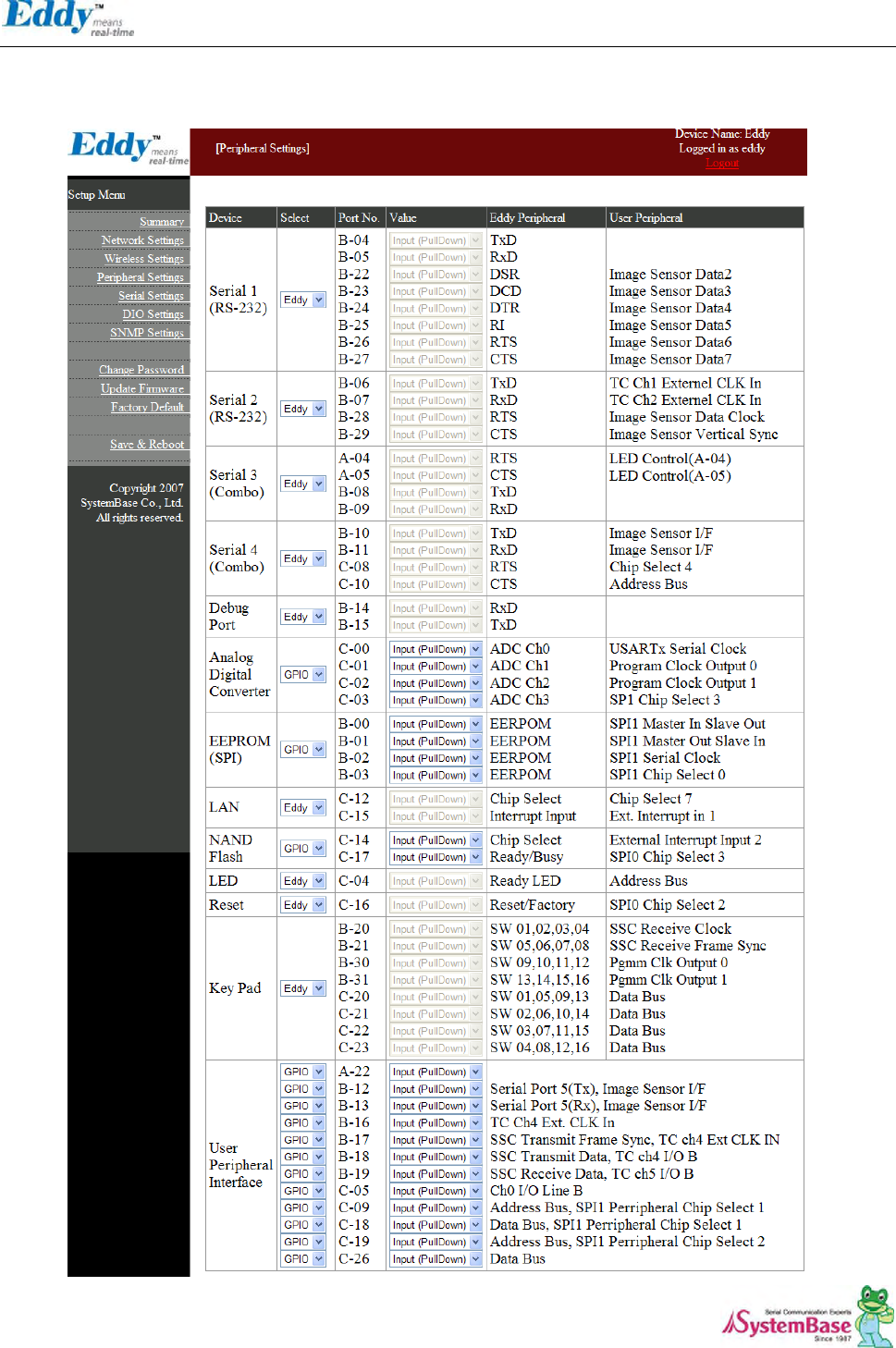Open value dropdown for port C-17
The width and height of the screenshot is (896, 1348).
coord(436,858)
